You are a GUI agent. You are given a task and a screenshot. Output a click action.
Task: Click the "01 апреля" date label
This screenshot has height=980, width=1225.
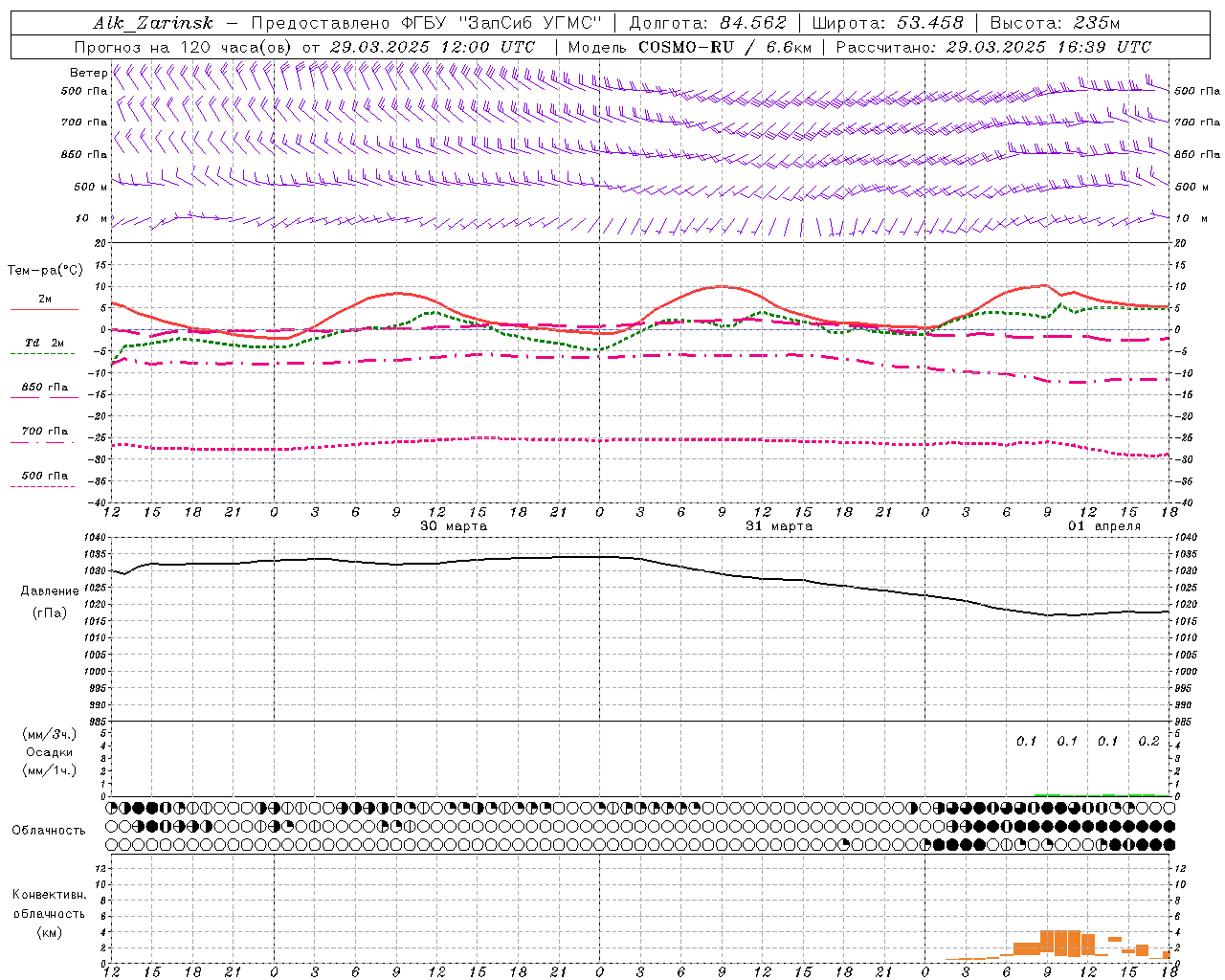1104,526
